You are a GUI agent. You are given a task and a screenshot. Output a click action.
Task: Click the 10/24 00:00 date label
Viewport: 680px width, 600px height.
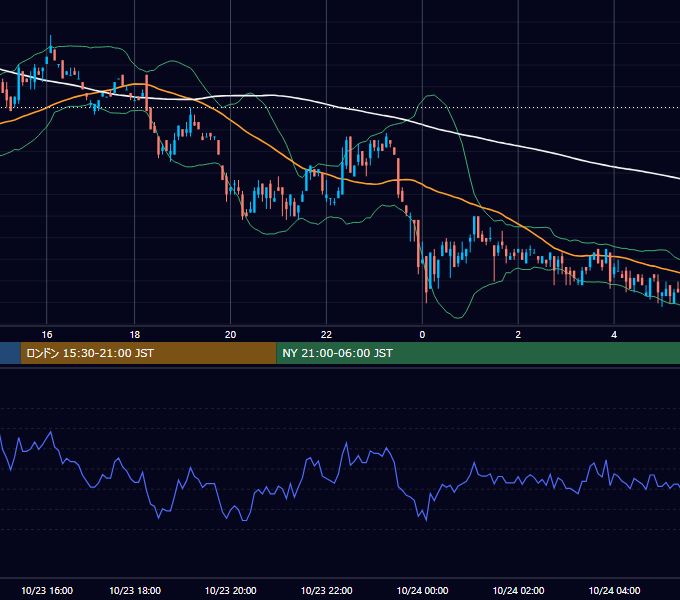[x=422, y=590]
